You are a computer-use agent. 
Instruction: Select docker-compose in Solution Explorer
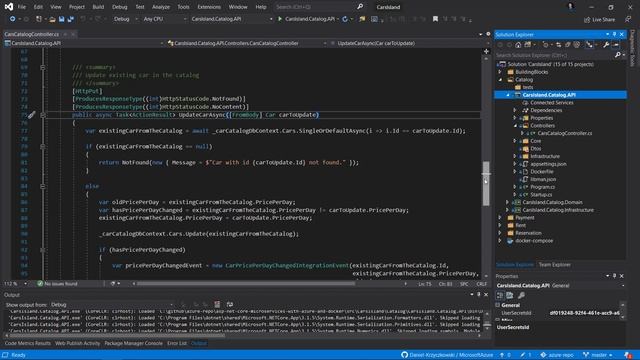[534, 241]
